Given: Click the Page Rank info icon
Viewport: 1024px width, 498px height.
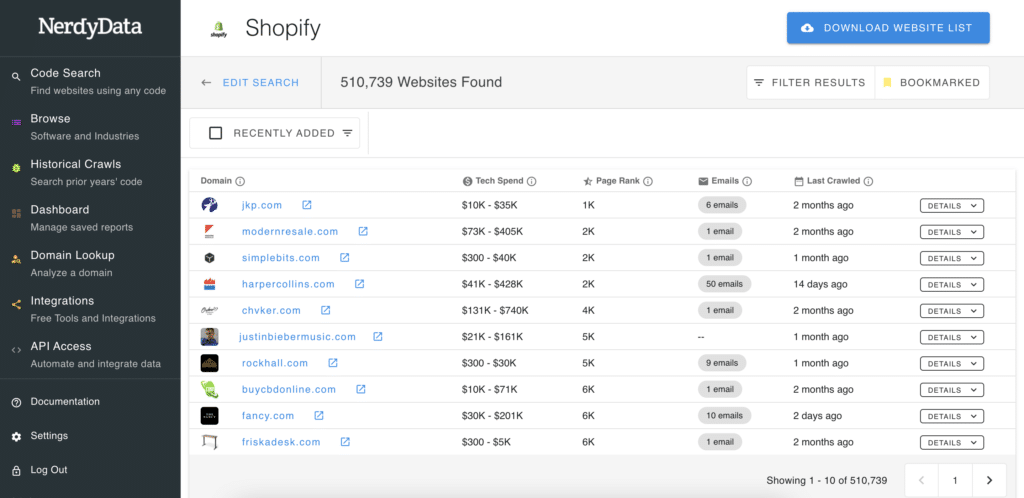Looking at the screenshot, I should pos(648,181).
